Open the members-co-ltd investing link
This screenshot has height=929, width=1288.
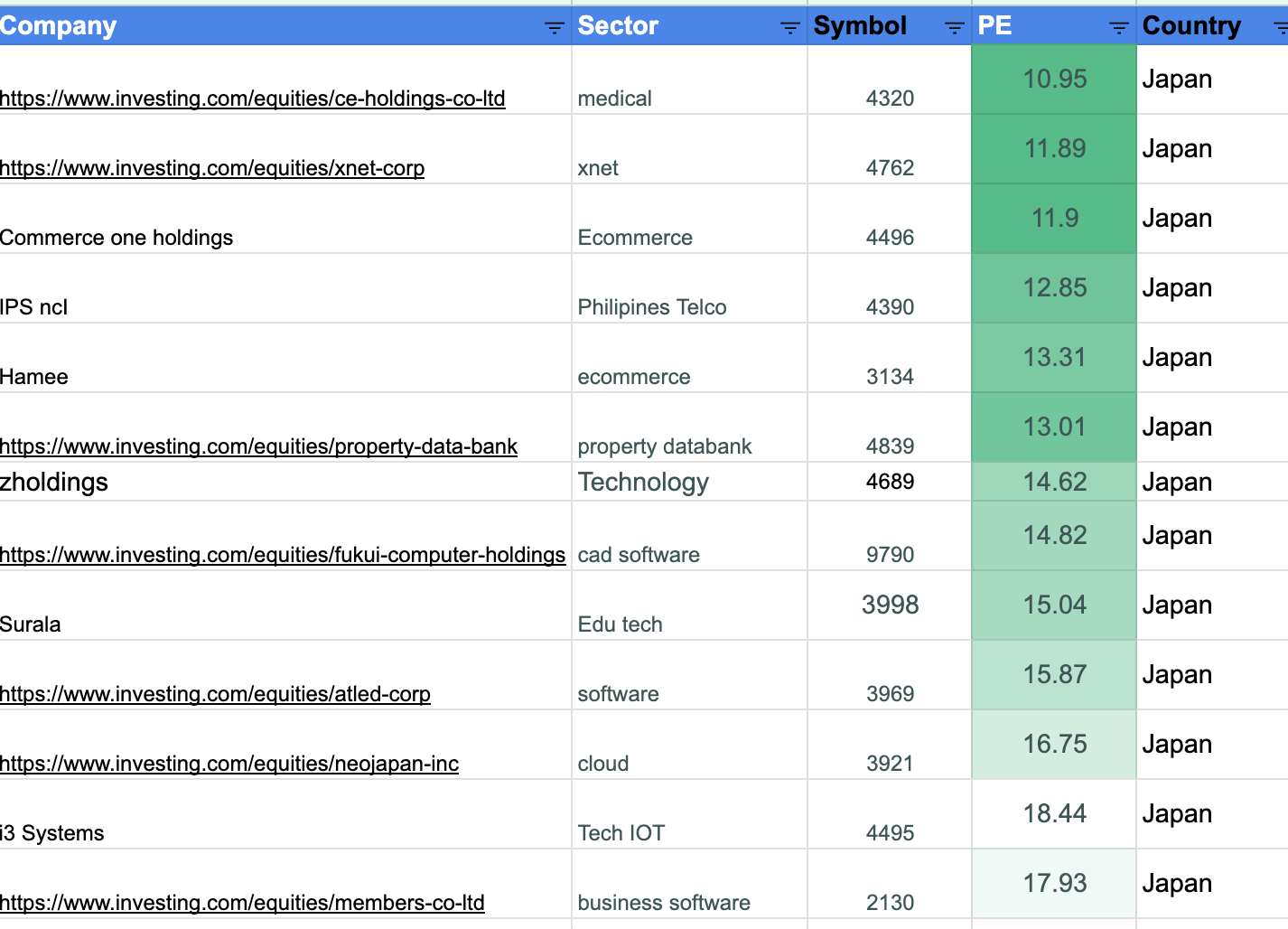(x=242, y=903)
